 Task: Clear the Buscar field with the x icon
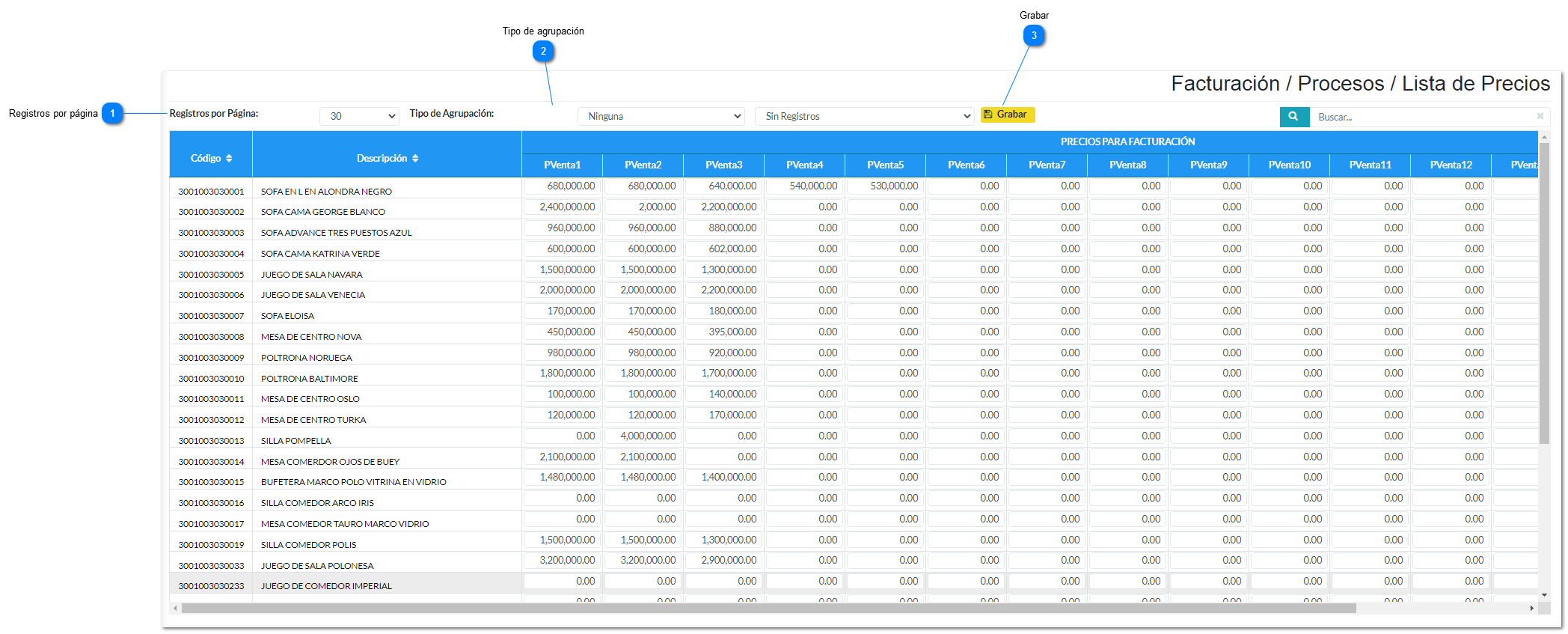(1540, 116)
